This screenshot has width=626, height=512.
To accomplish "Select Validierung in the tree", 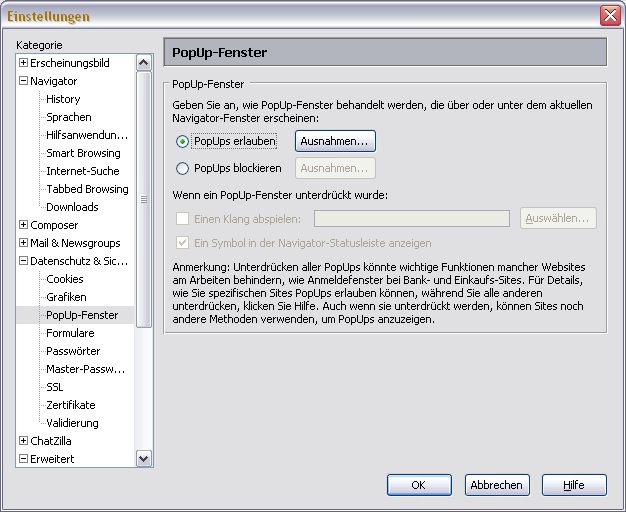I will pos(72,423).
